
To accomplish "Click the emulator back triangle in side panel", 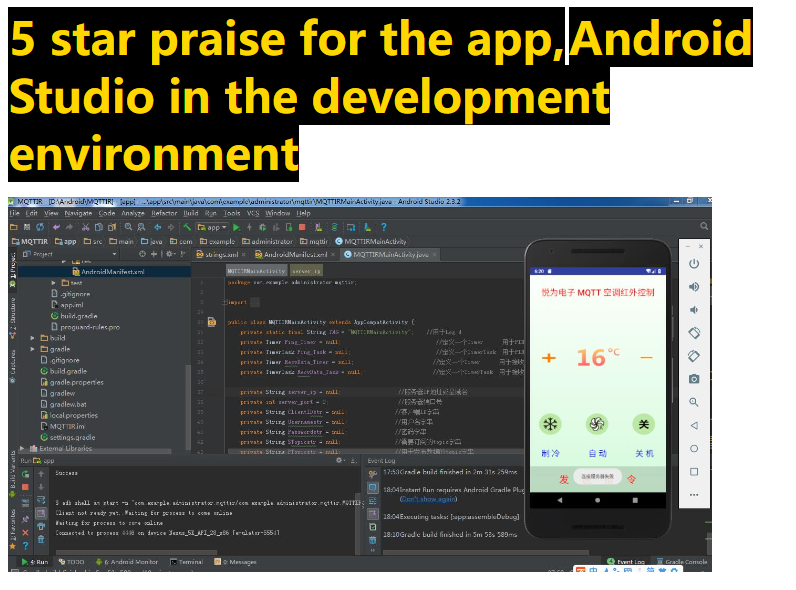I will [694, 425].
